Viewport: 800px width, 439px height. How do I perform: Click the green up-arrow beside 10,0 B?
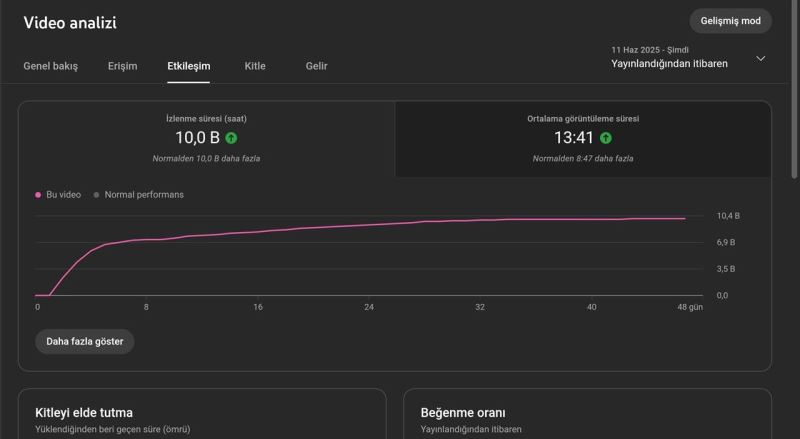[x=231, y=138]
